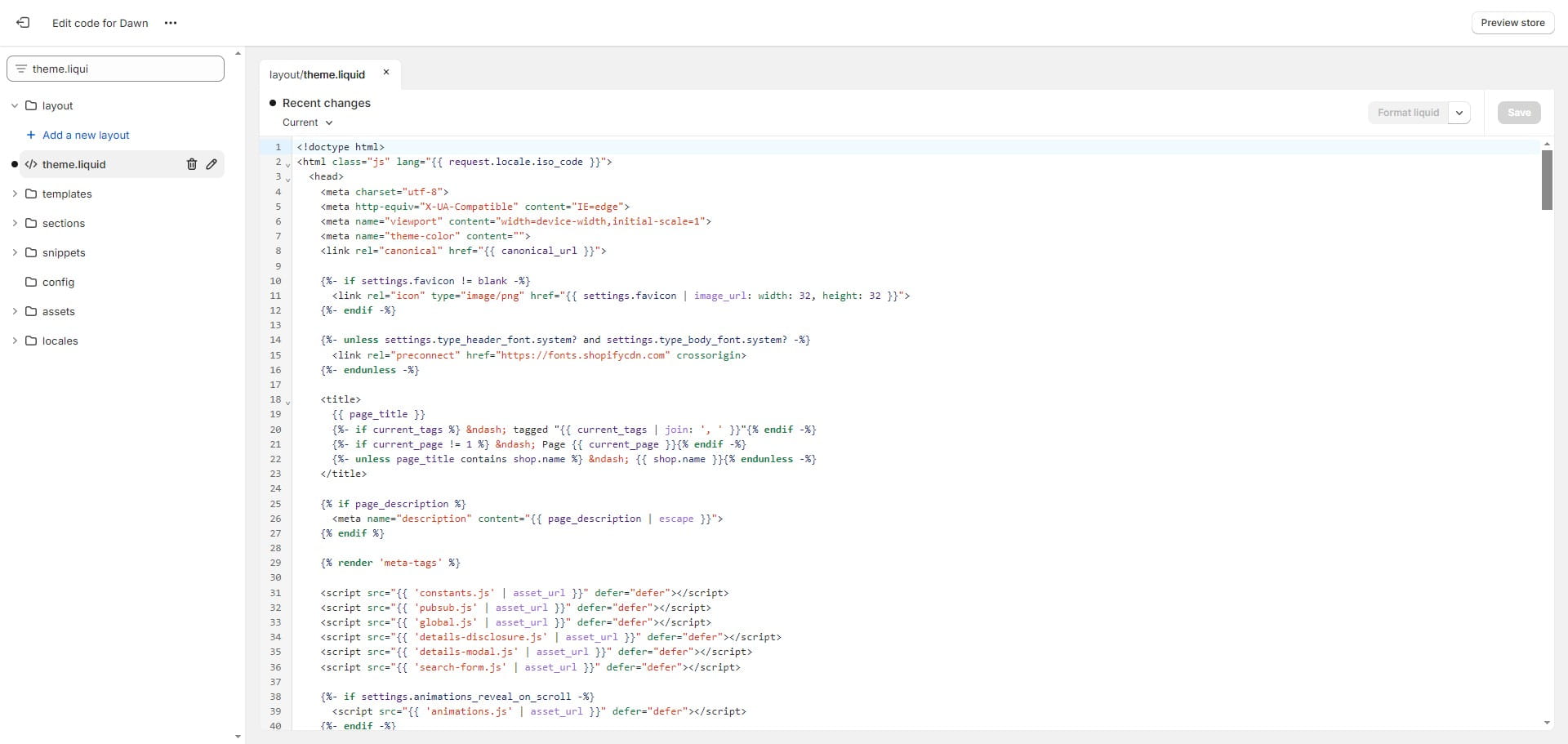Click the filter icon inside the search box
Image resolution: width=1568 pixels, height=744 pixels.
click(20, 69)
